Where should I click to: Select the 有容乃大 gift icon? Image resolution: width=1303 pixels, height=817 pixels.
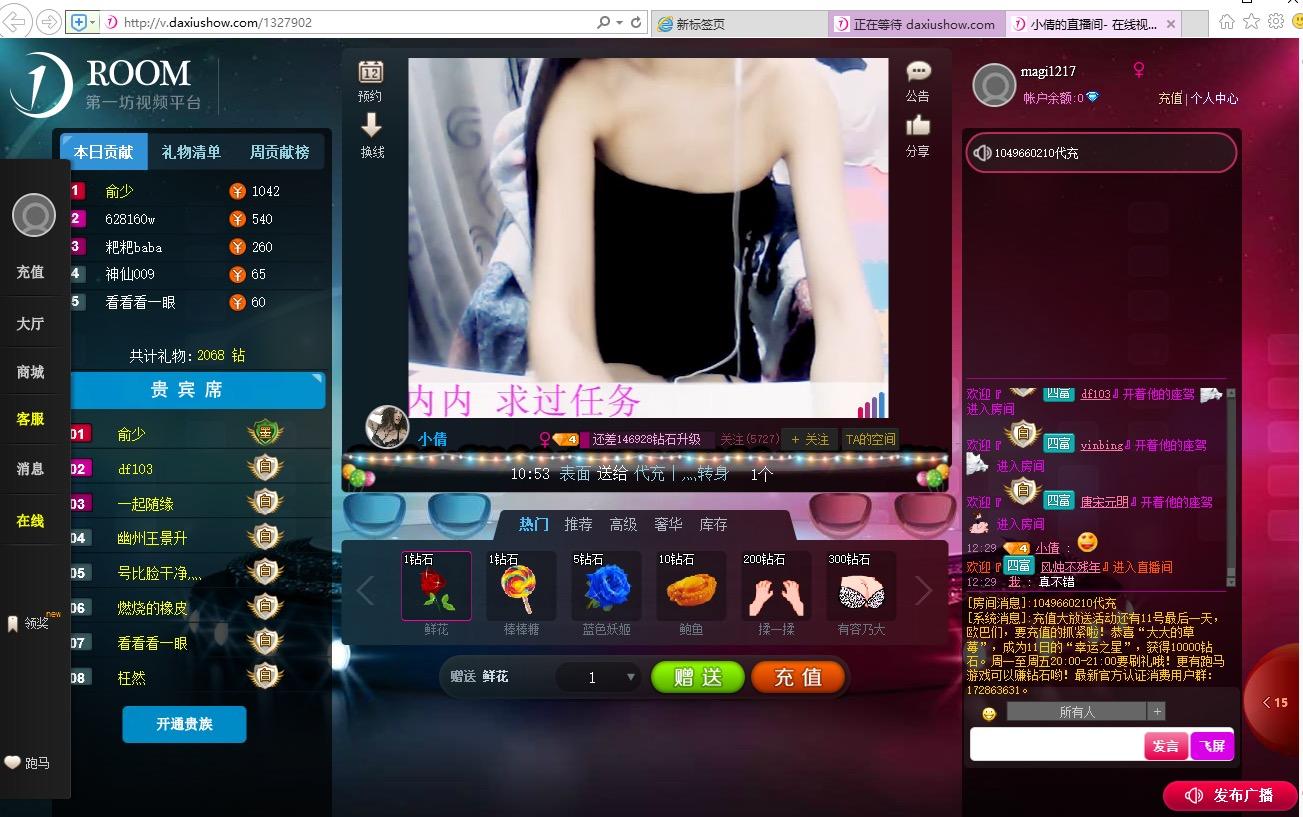(861, 586)
